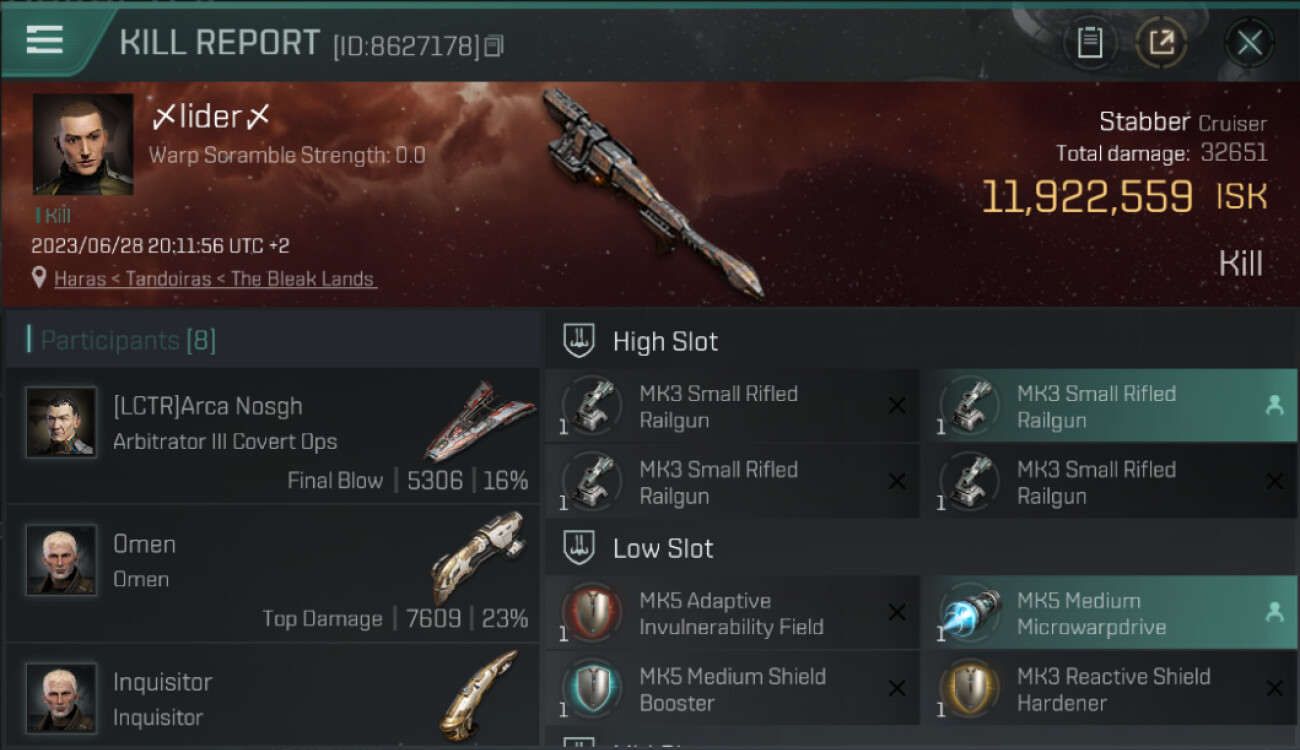Click the lider pilot portrait
1300x750 pixels.
coord(83,144)
